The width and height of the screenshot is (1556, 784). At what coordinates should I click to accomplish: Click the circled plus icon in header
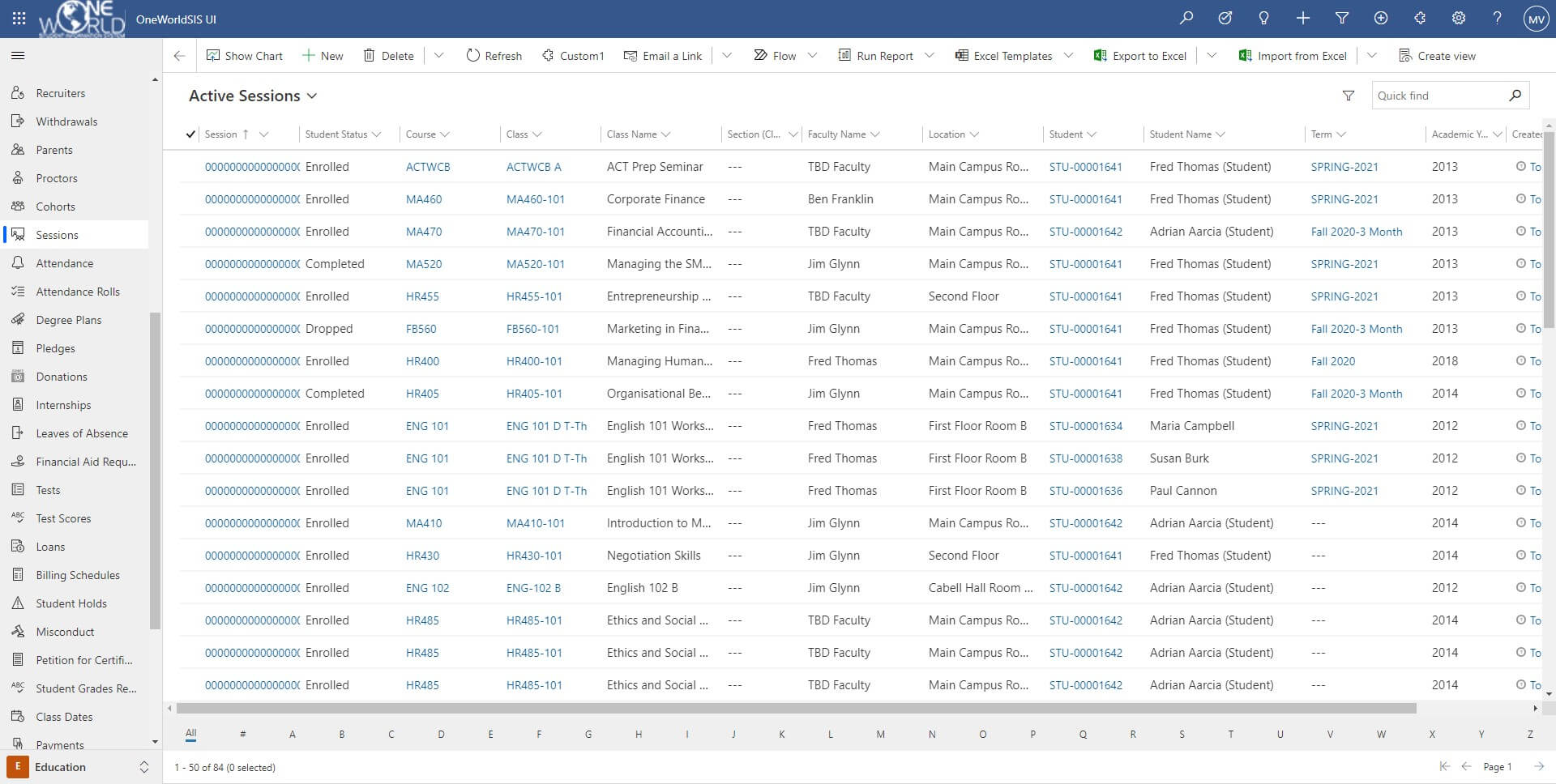[x=1381, y=18]
